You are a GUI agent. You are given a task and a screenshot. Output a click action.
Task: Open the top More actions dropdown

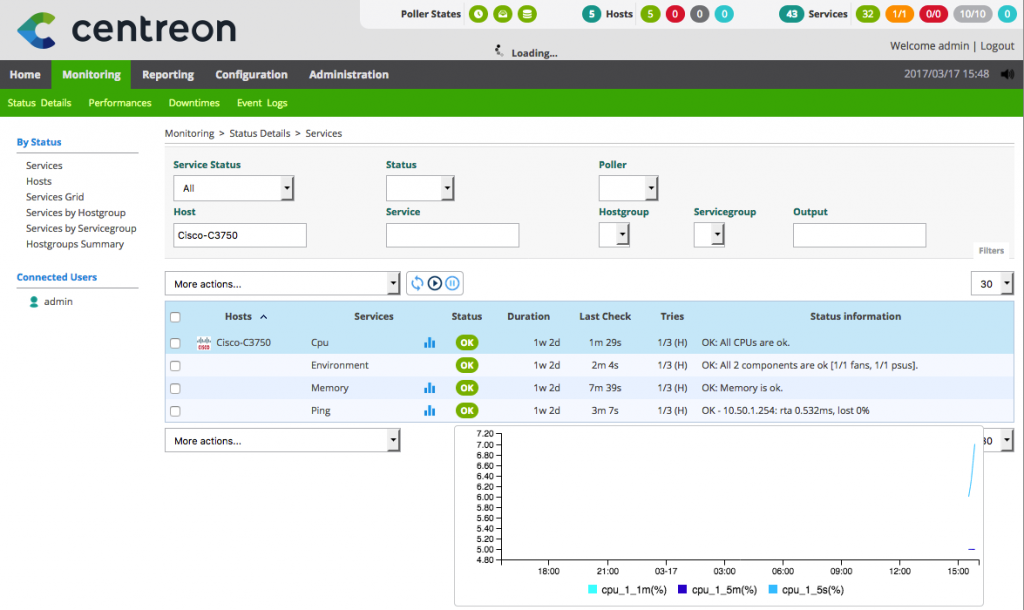282,283
